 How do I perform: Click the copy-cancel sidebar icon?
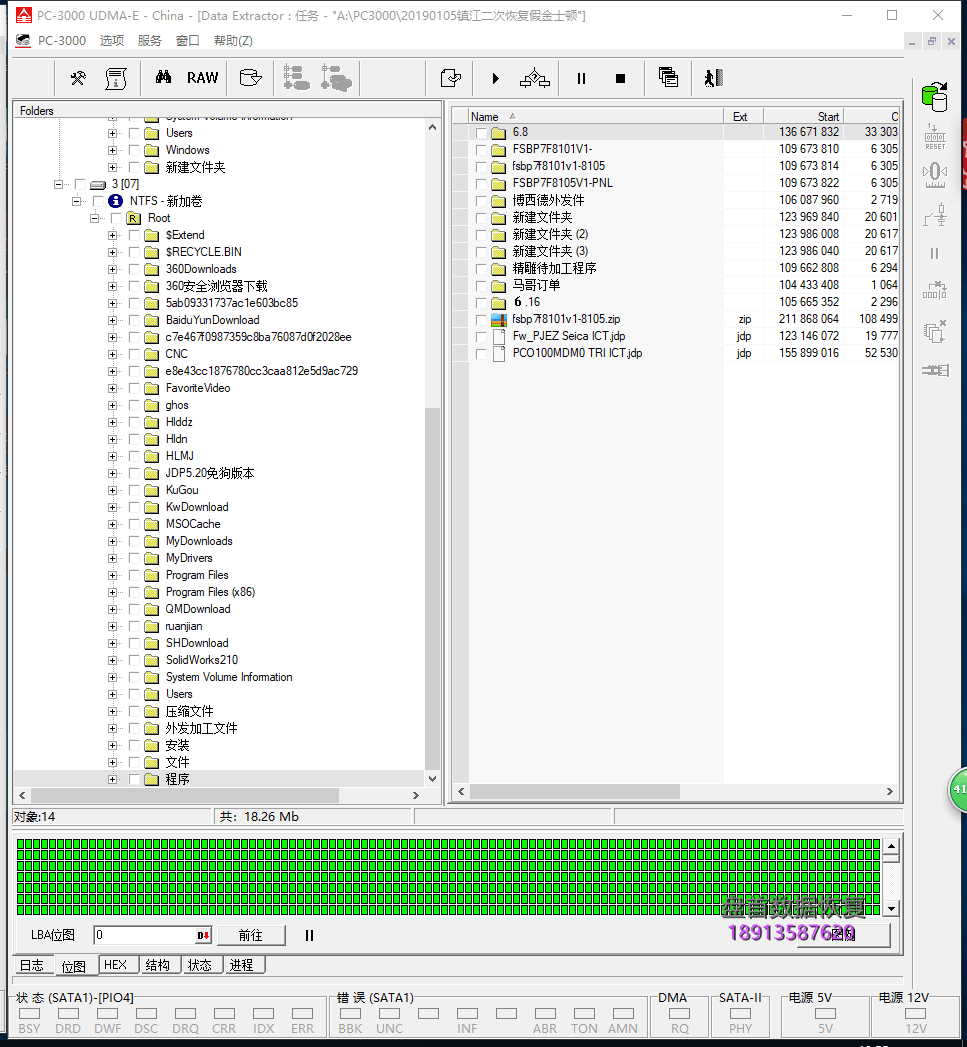(x=935, y=331)
